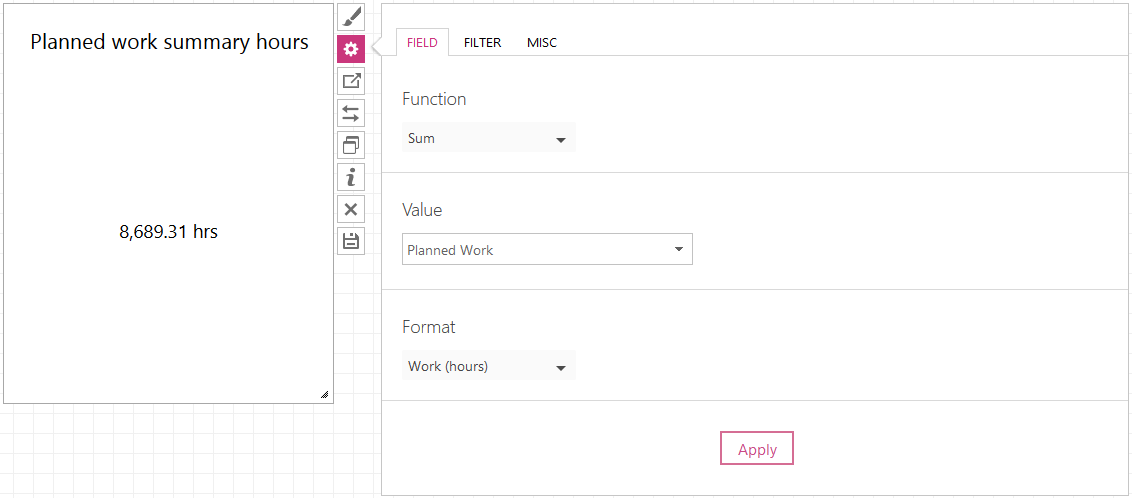
Task: Open the Format dropdown showing Work (hours)
Action: click(x=489, y=366)
